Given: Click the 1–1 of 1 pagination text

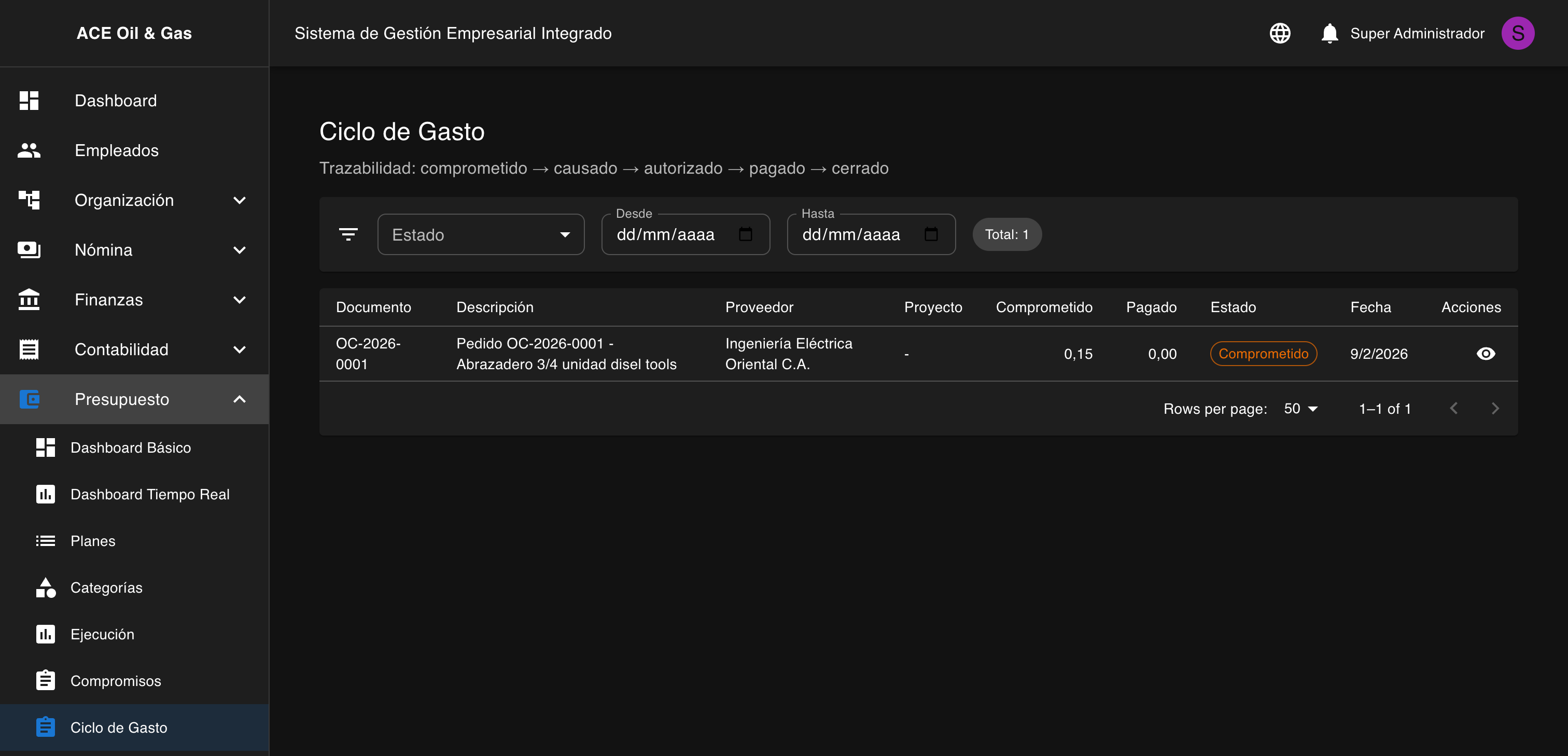Looking at the screenshot, I should (1384, 409).
